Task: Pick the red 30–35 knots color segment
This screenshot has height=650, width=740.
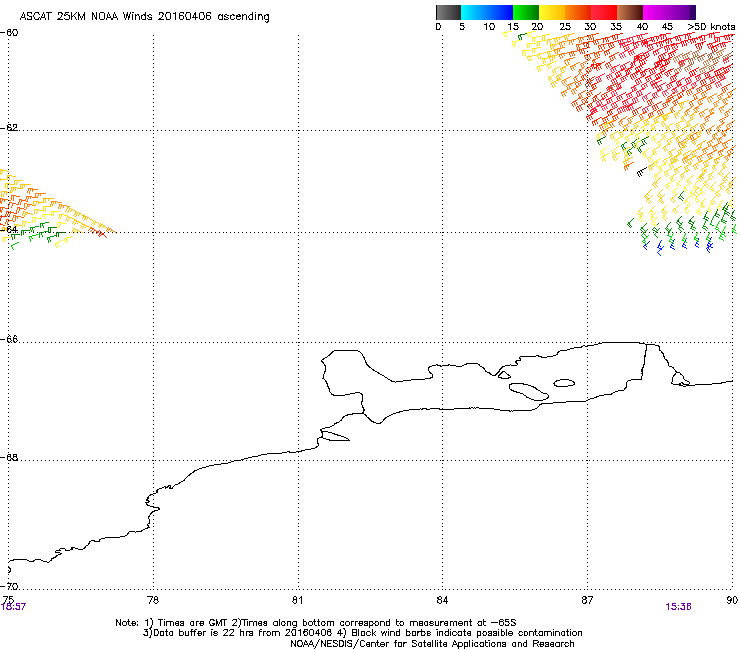Action: click(x=604, y=12)
